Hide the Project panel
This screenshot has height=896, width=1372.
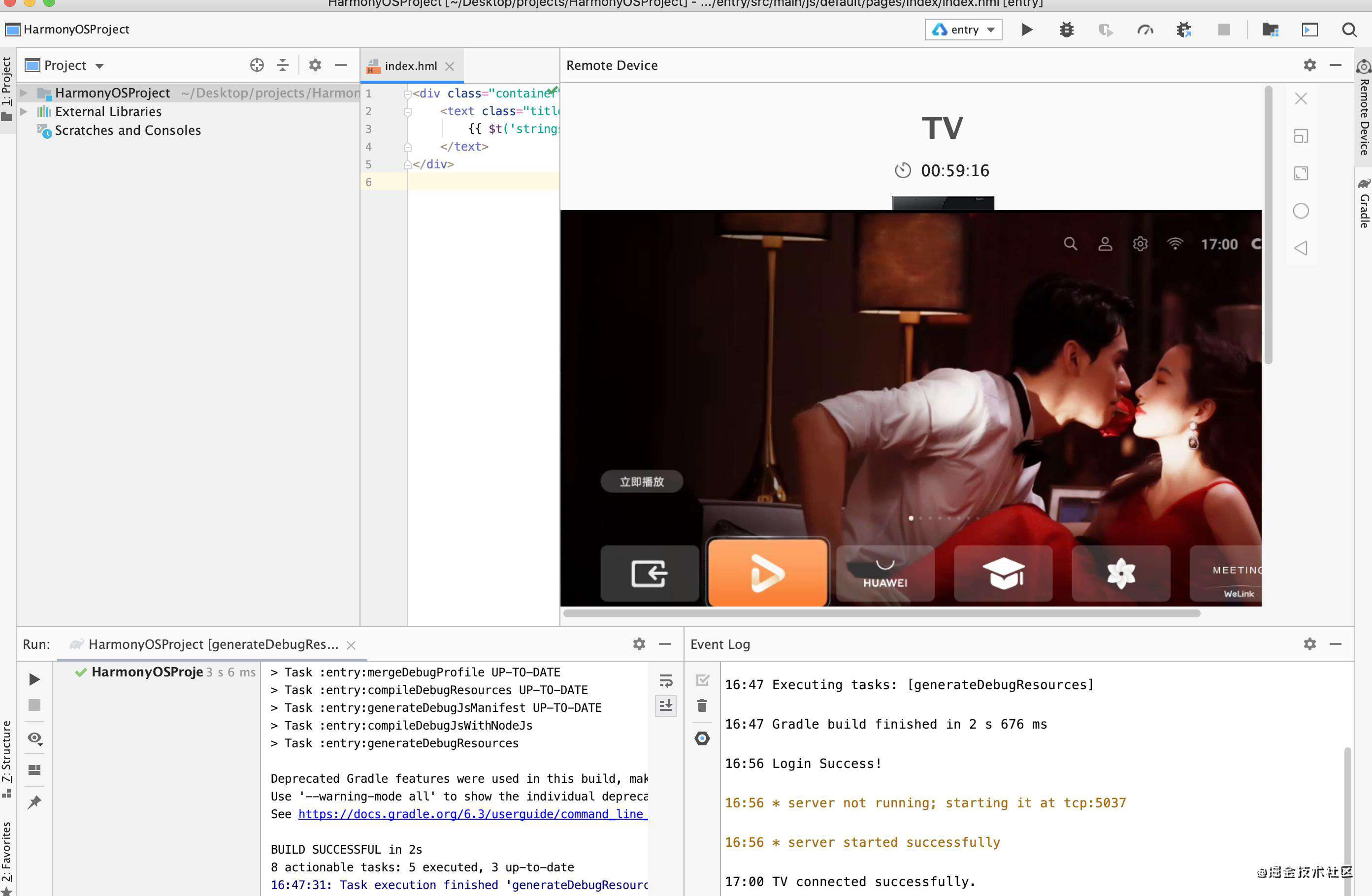341,65
